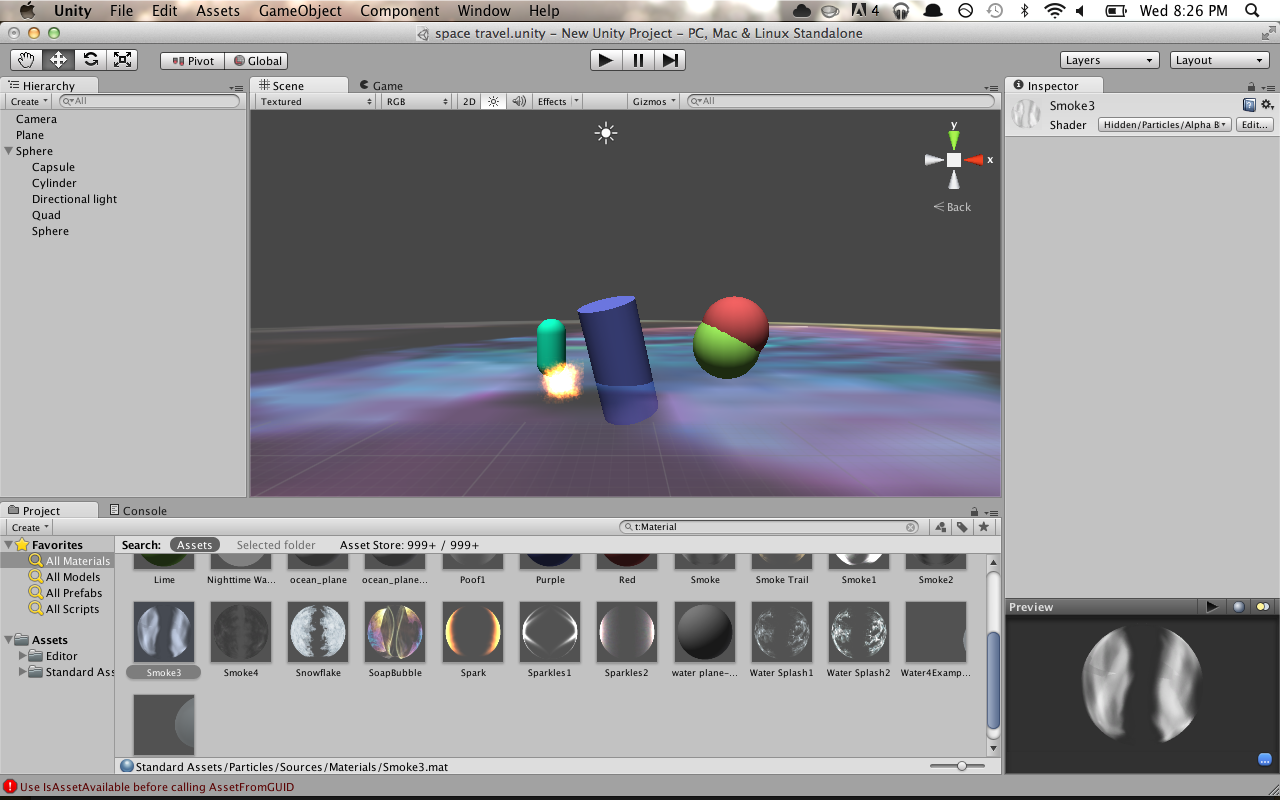Click the red error icon in status bar

point(10,787)
